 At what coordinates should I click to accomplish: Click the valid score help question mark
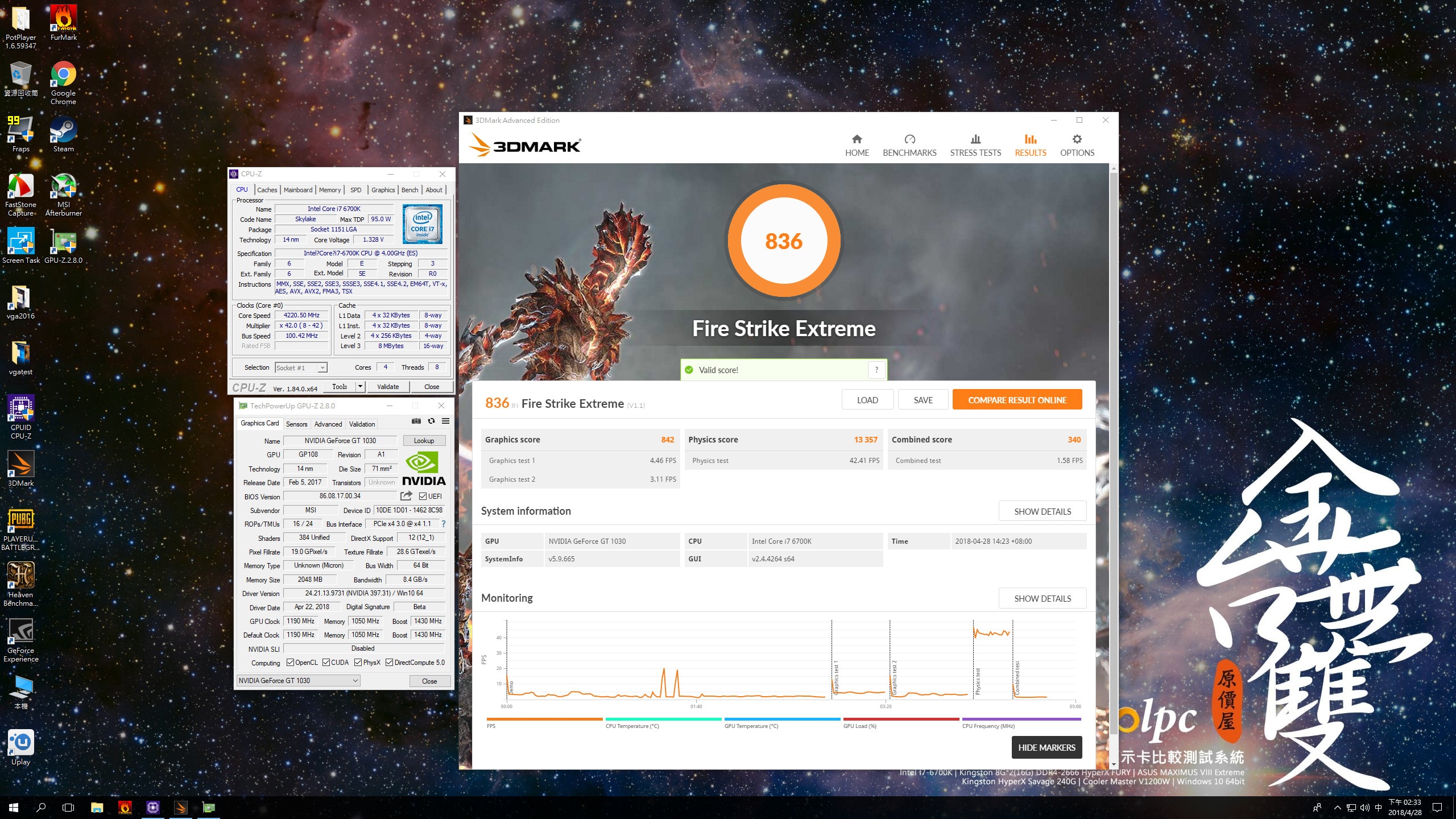(x=876, y=370)
